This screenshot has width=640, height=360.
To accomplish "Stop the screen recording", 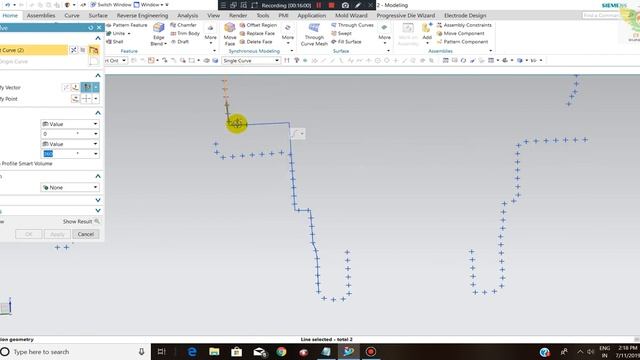I will click(331, 5).
